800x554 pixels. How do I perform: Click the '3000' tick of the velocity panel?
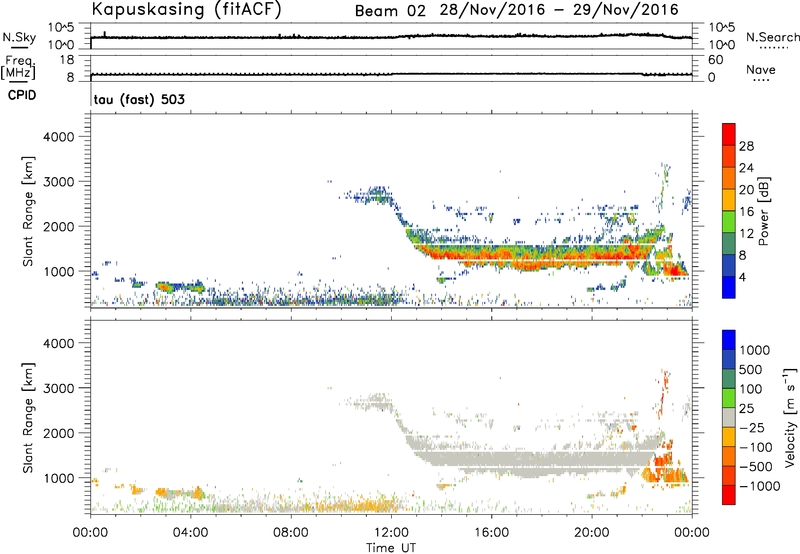pos(58,388)
